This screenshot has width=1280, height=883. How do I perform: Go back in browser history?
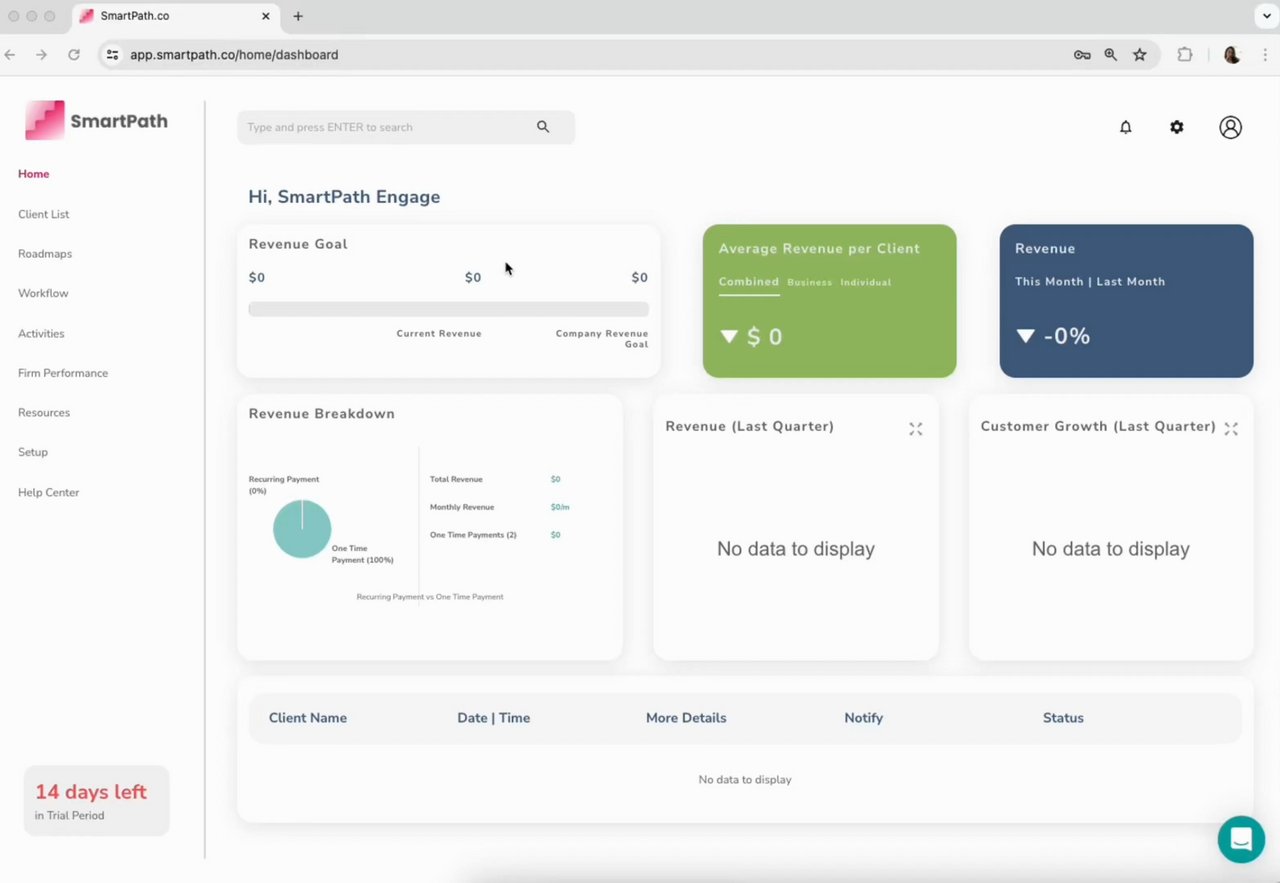10,55
